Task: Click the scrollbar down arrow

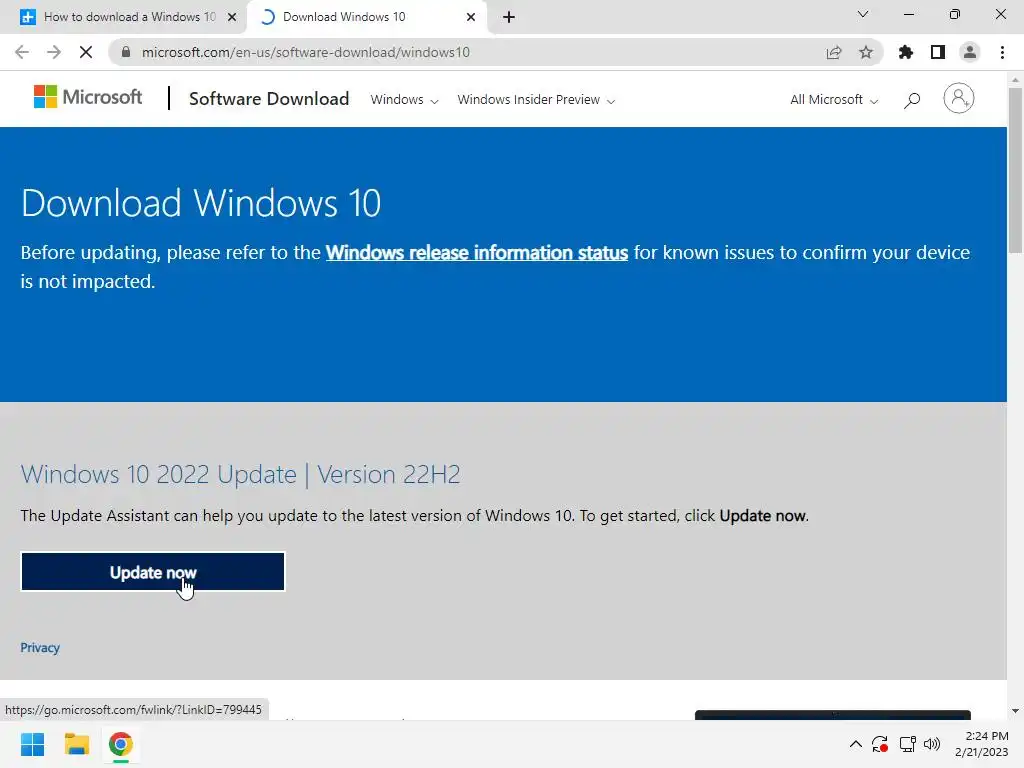Action: pos(1015,711)
